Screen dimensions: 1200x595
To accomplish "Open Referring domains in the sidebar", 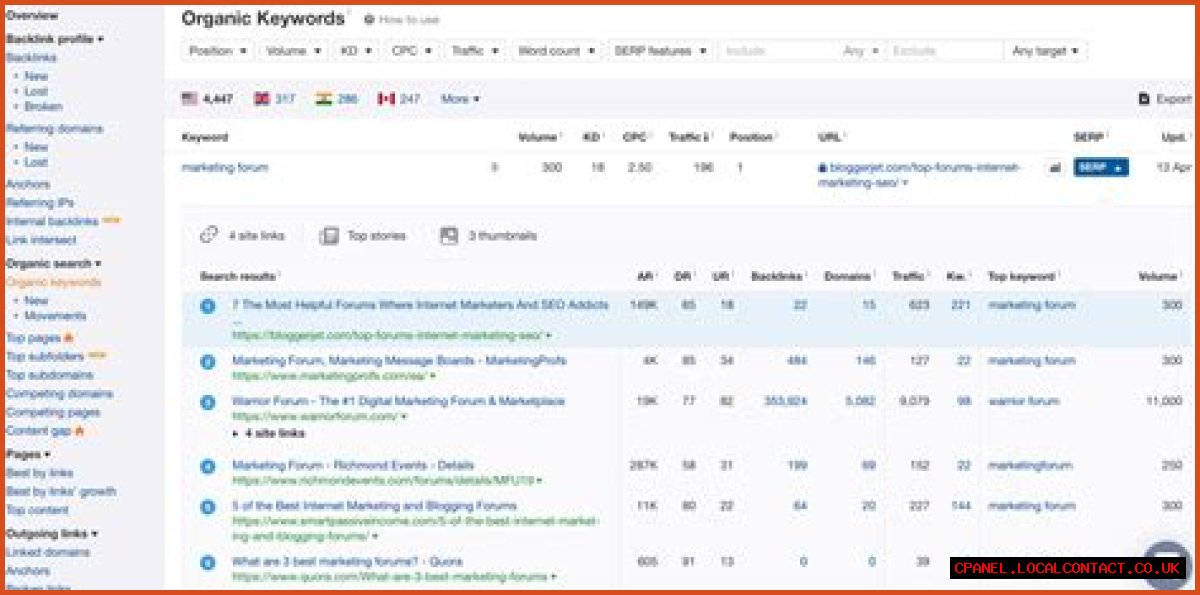I will pos(54,129).
